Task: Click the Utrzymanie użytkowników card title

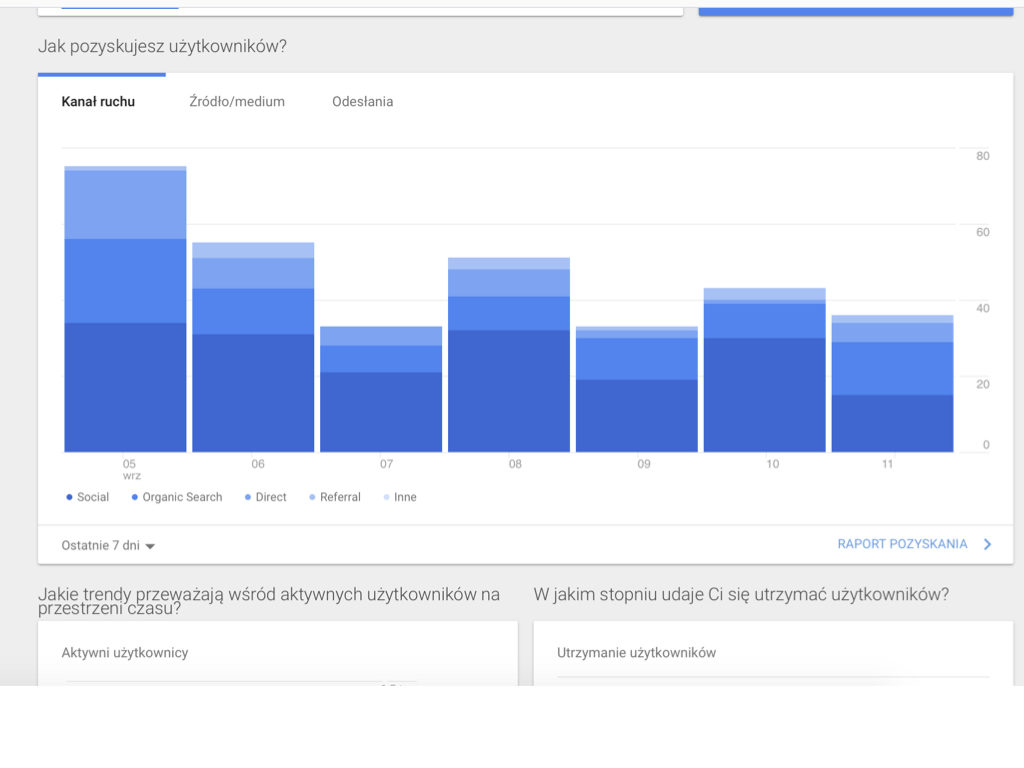Action: click(x=637, y=652)
